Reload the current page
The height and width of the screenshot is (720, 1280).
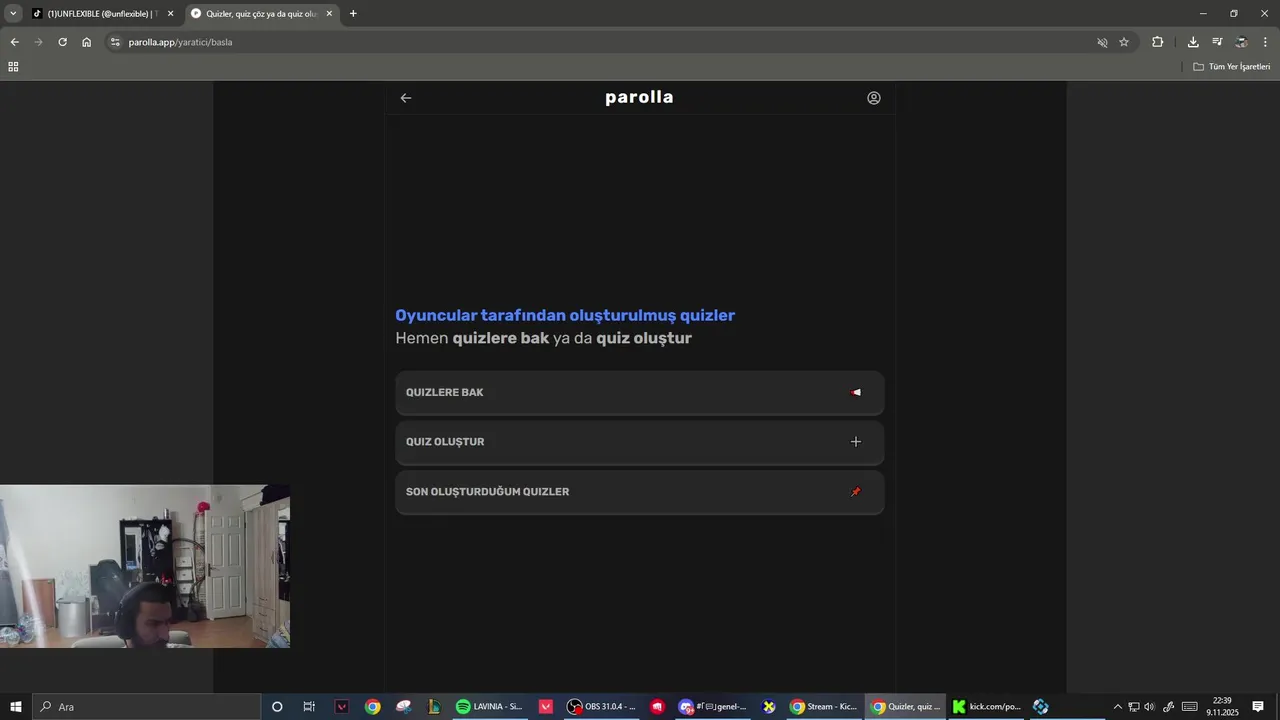62,42
